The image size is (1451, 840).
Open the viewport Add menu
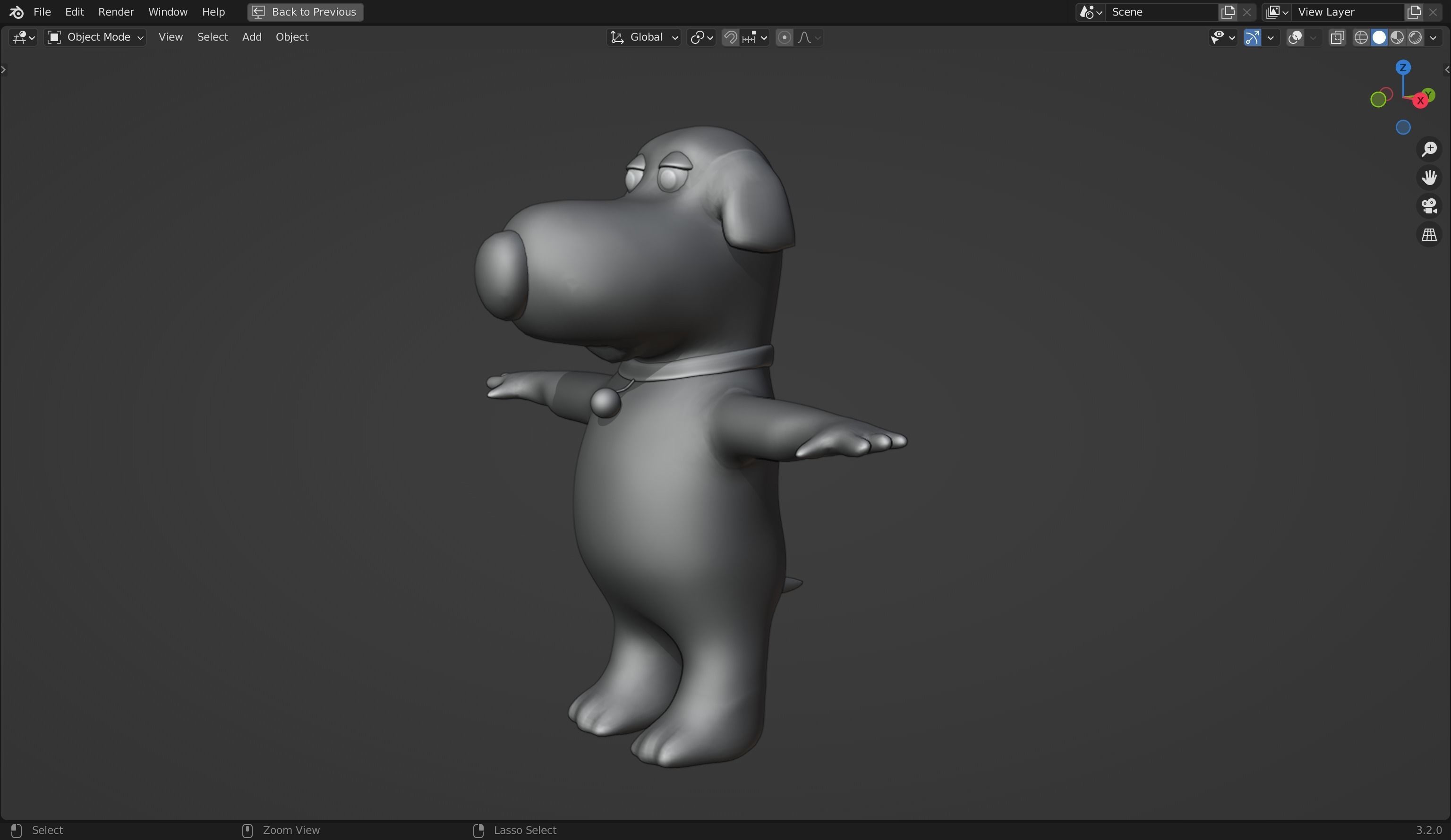click(x=252, y=37)
